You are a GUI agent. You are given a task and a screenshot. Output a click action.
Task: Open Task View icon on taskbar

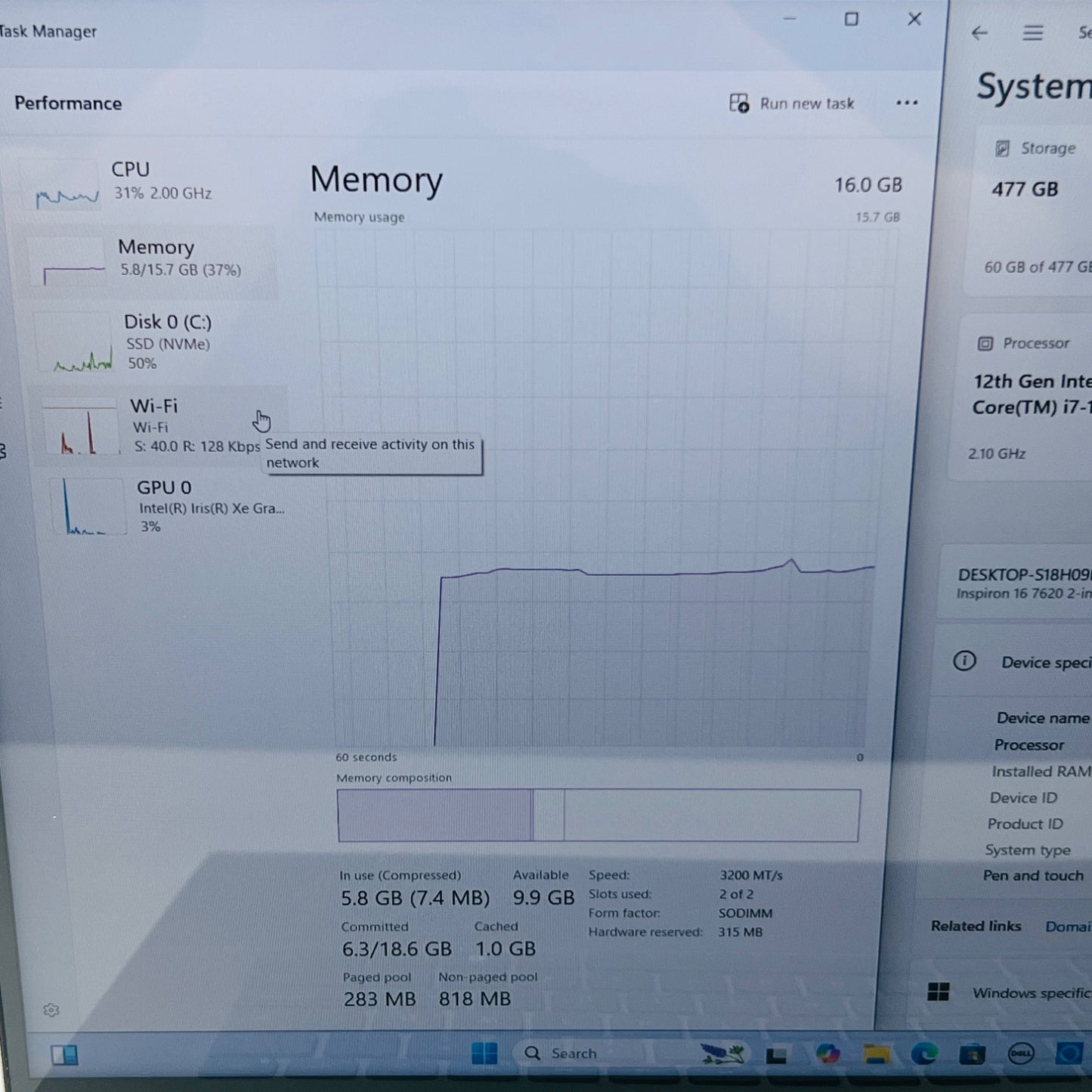pos(776,1055)
